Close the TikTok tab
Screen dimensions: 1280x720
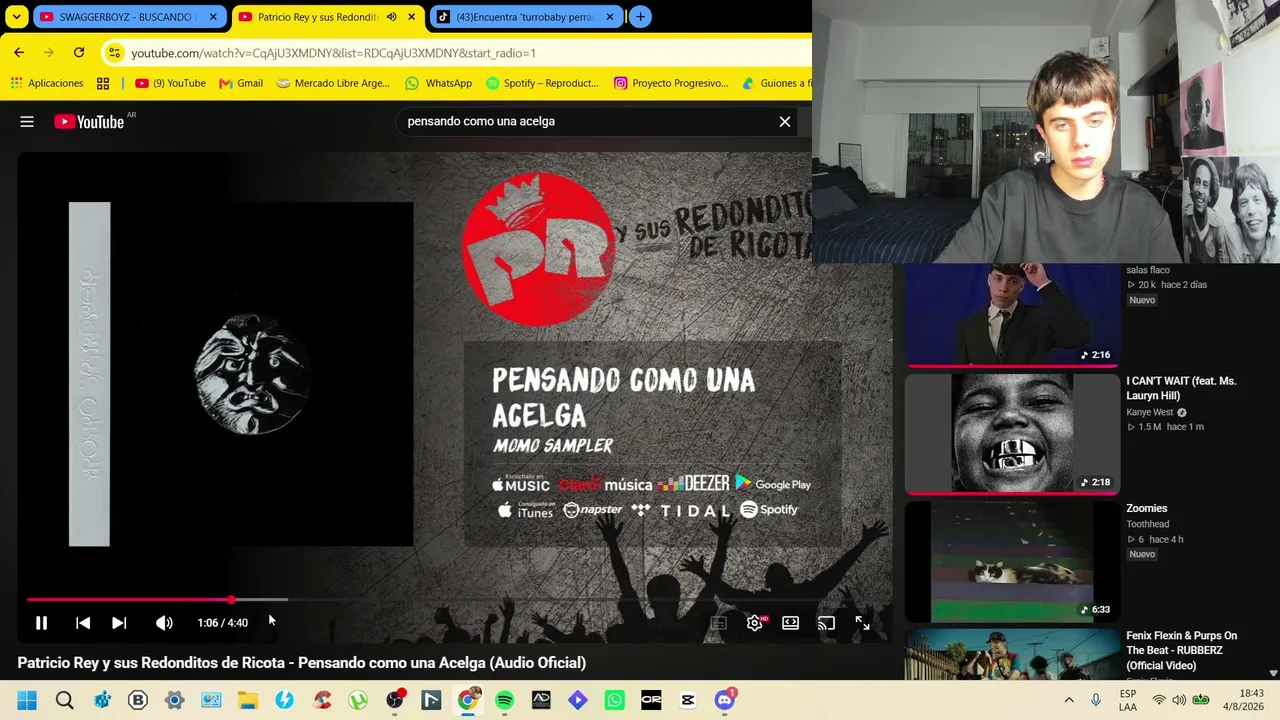(x=610, y=17)
